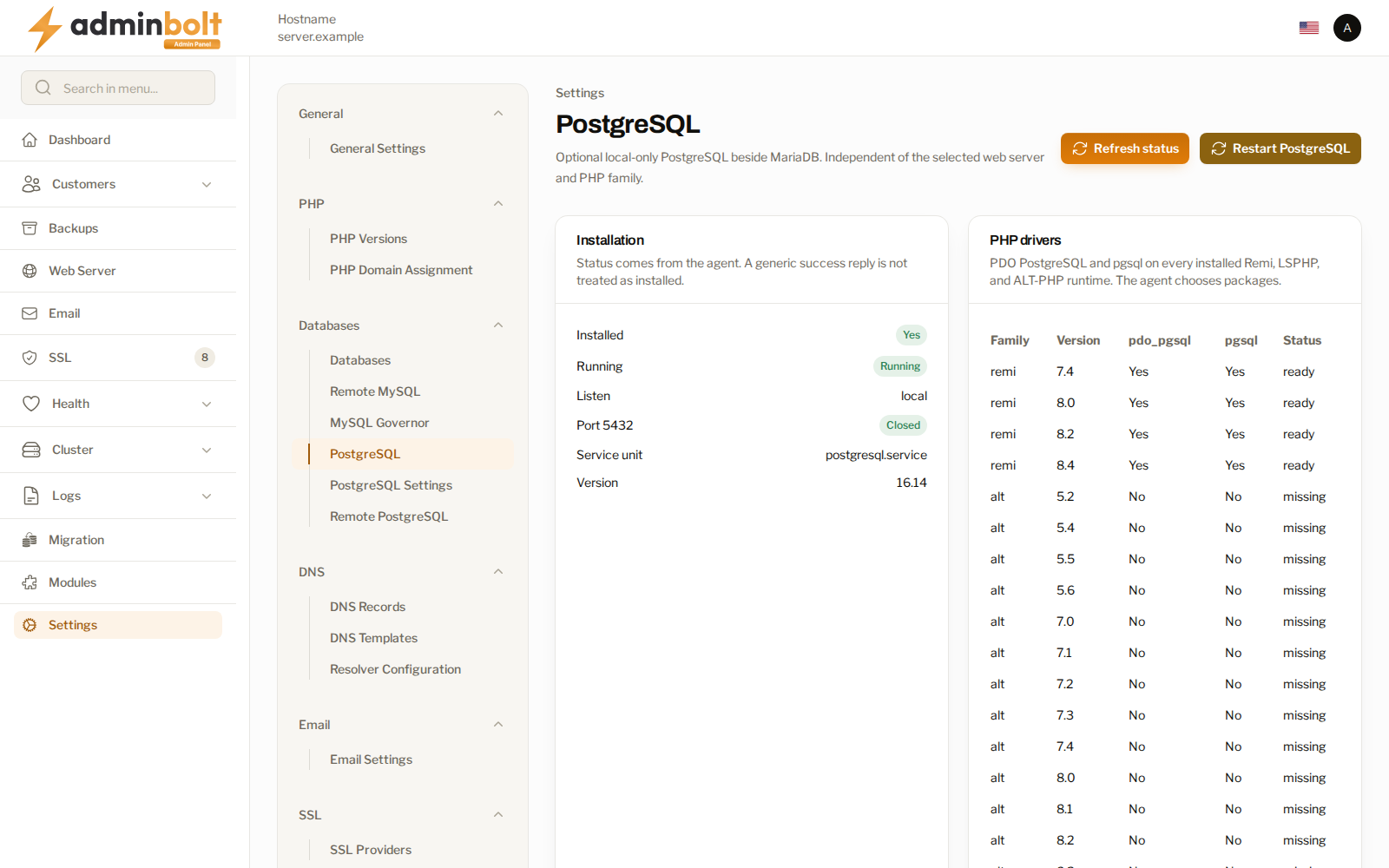Click the adminbolt lightning logo

pyautogui.click(x=124, y=29)
